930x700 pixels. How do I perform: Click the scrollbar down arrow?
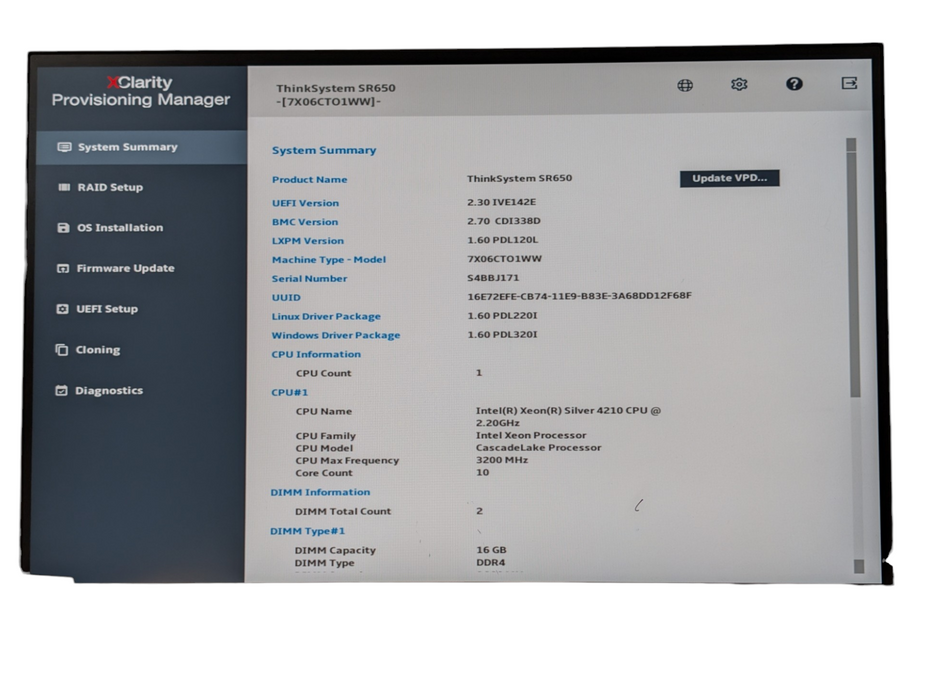(859, 566)
